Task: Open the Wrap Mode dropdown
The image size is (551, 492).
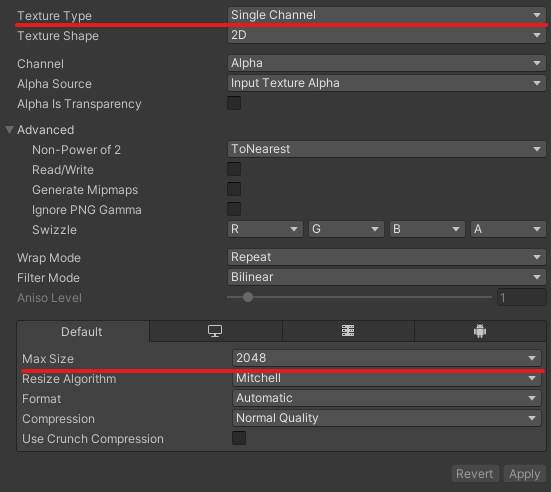Action: click(x=387, y=257)
